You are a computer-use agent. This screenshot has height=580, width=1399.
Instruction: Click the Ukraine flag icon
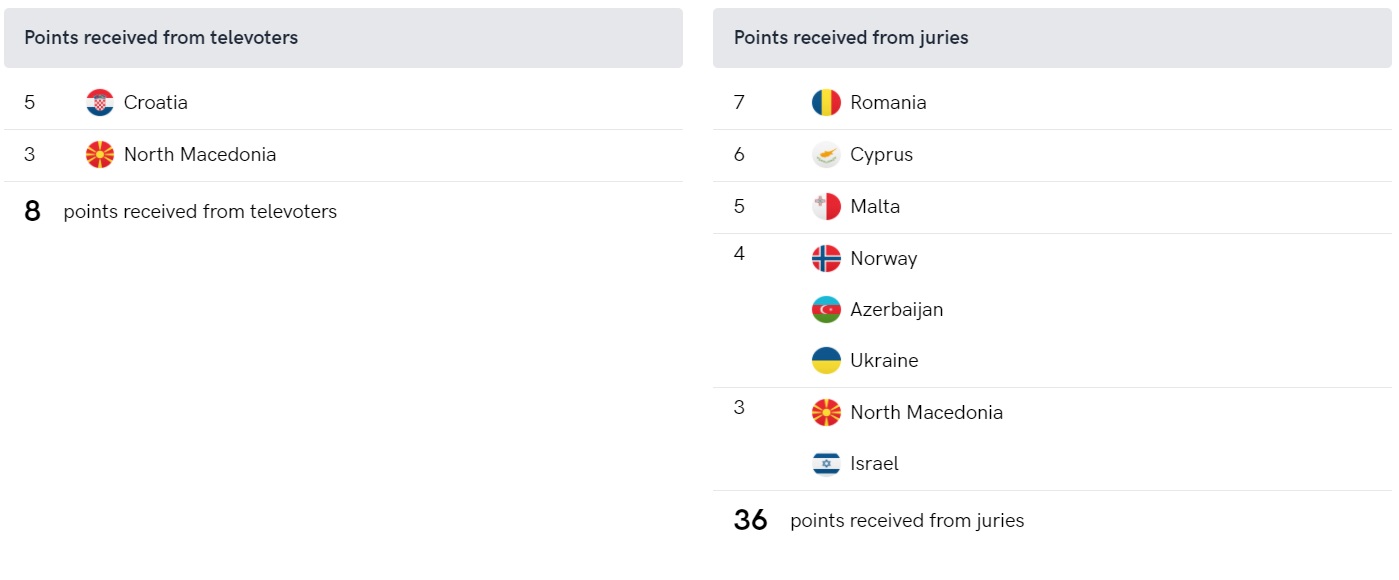(826, 360)
